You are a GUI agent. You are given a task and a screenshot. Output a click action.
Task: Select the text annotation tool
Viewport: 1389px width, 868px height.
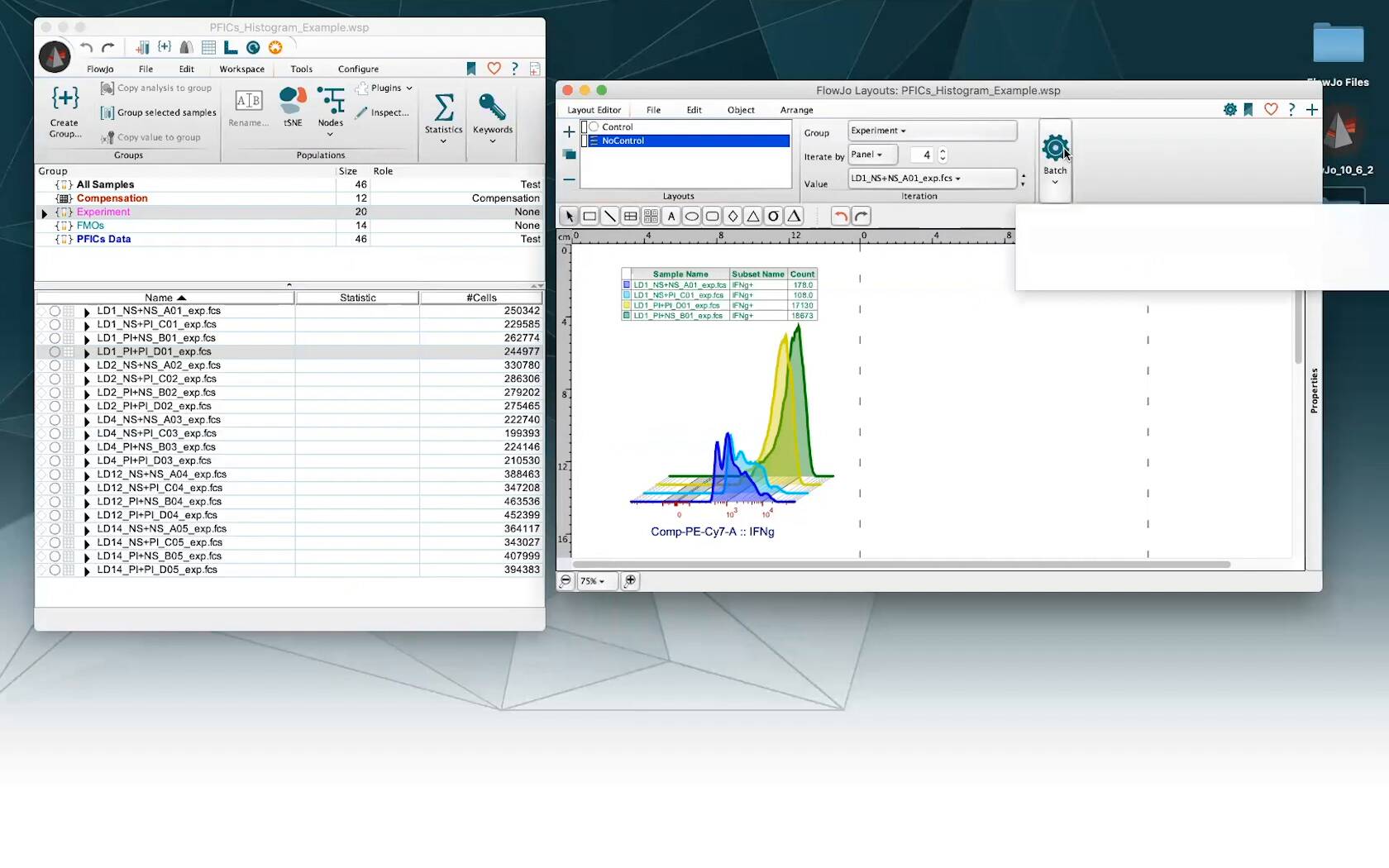671,217
